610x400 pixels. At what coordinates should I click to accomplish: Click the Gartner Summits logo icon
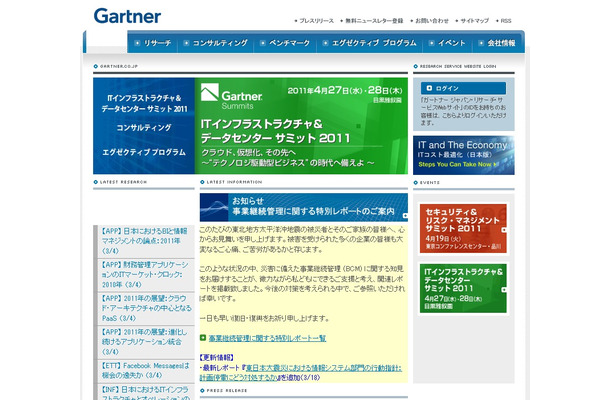210,92
